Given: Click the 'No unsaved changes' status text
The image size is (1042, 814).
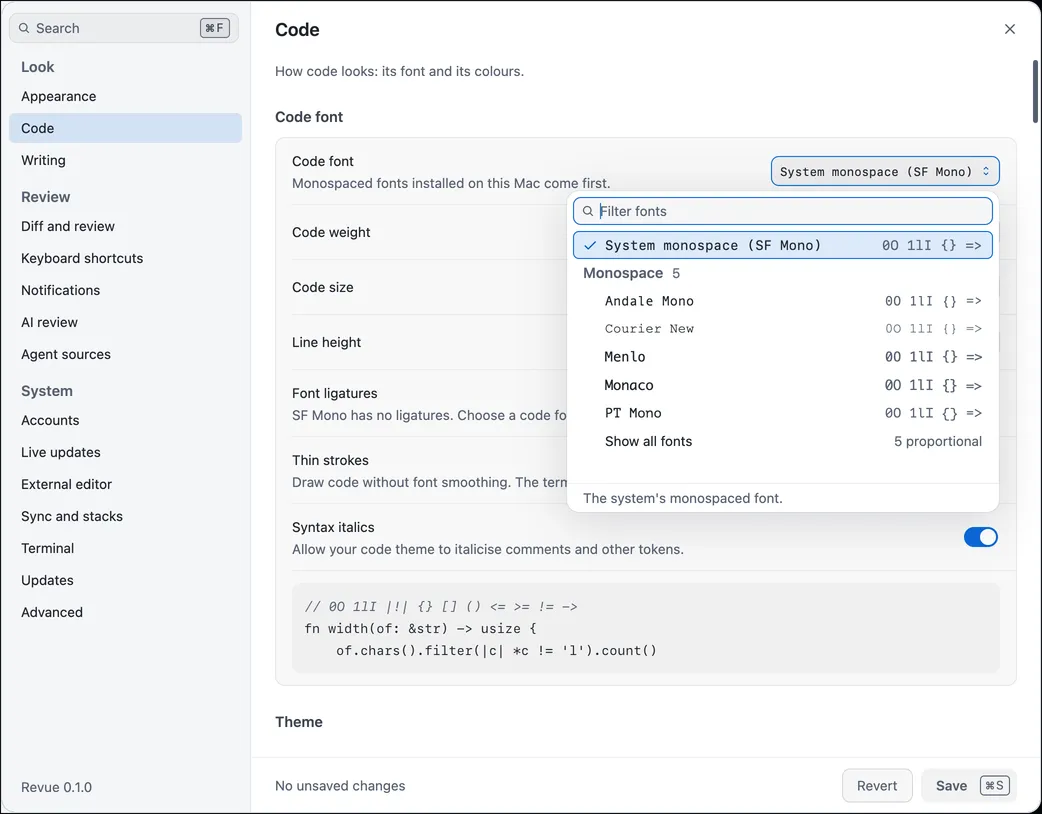Looking at the screenshot, I should [340, 785].
